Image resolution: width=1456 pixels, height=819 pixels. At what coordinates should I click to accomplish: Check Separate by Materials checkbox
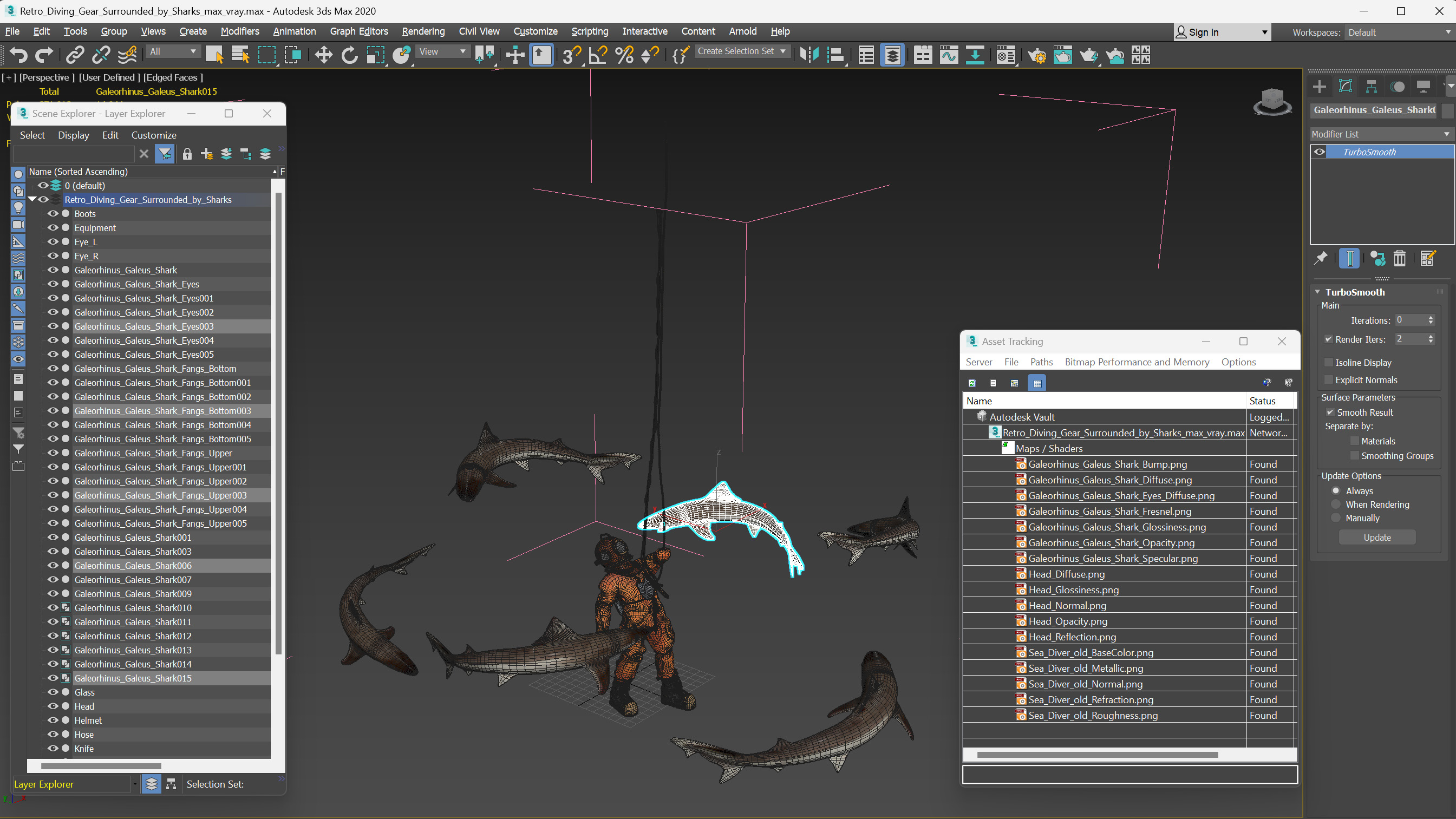click(x=1354, y=441)
